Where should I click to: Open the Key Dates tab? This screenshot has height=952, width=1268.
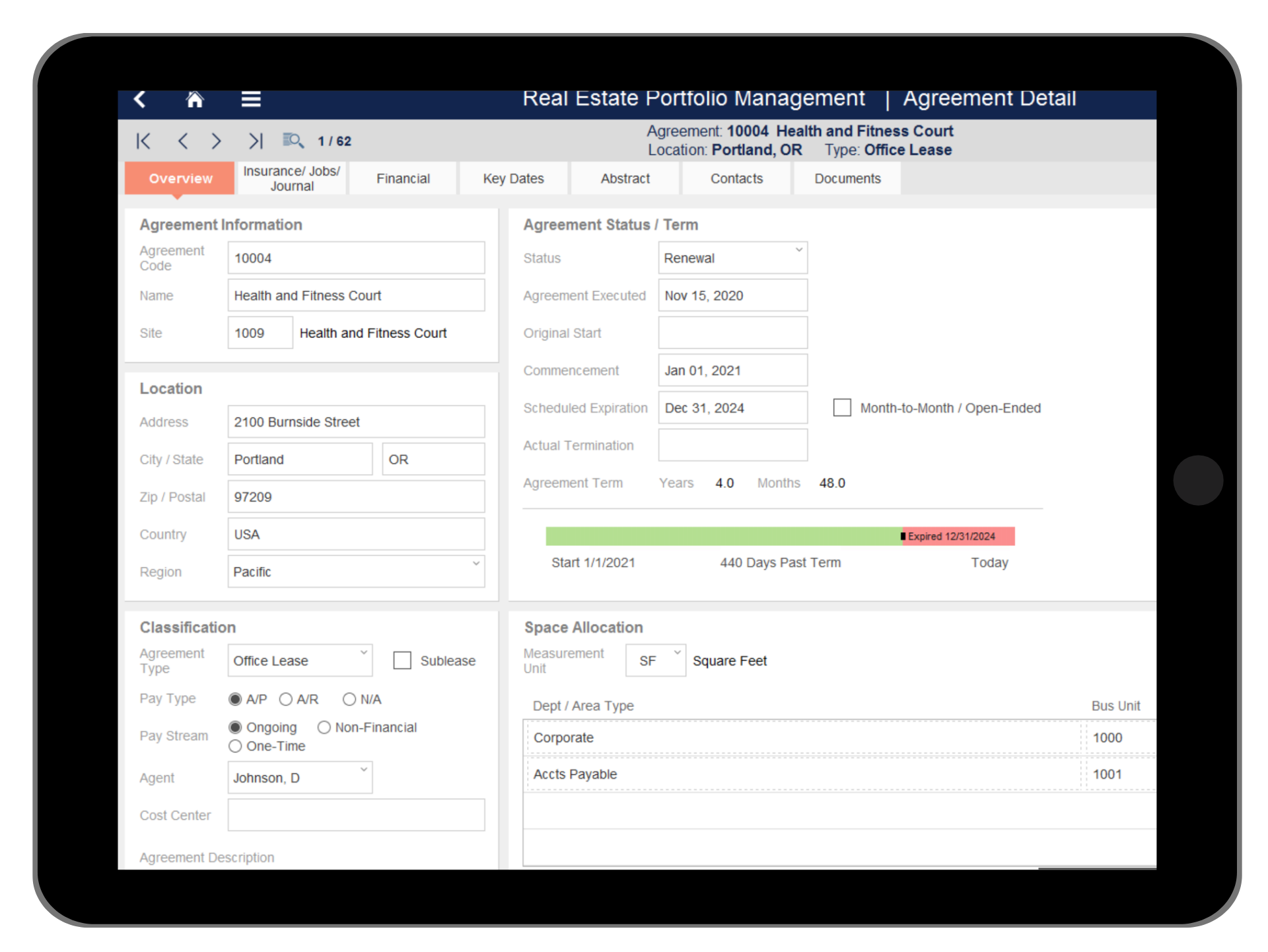pyautogui.click(x=513, y=178)
